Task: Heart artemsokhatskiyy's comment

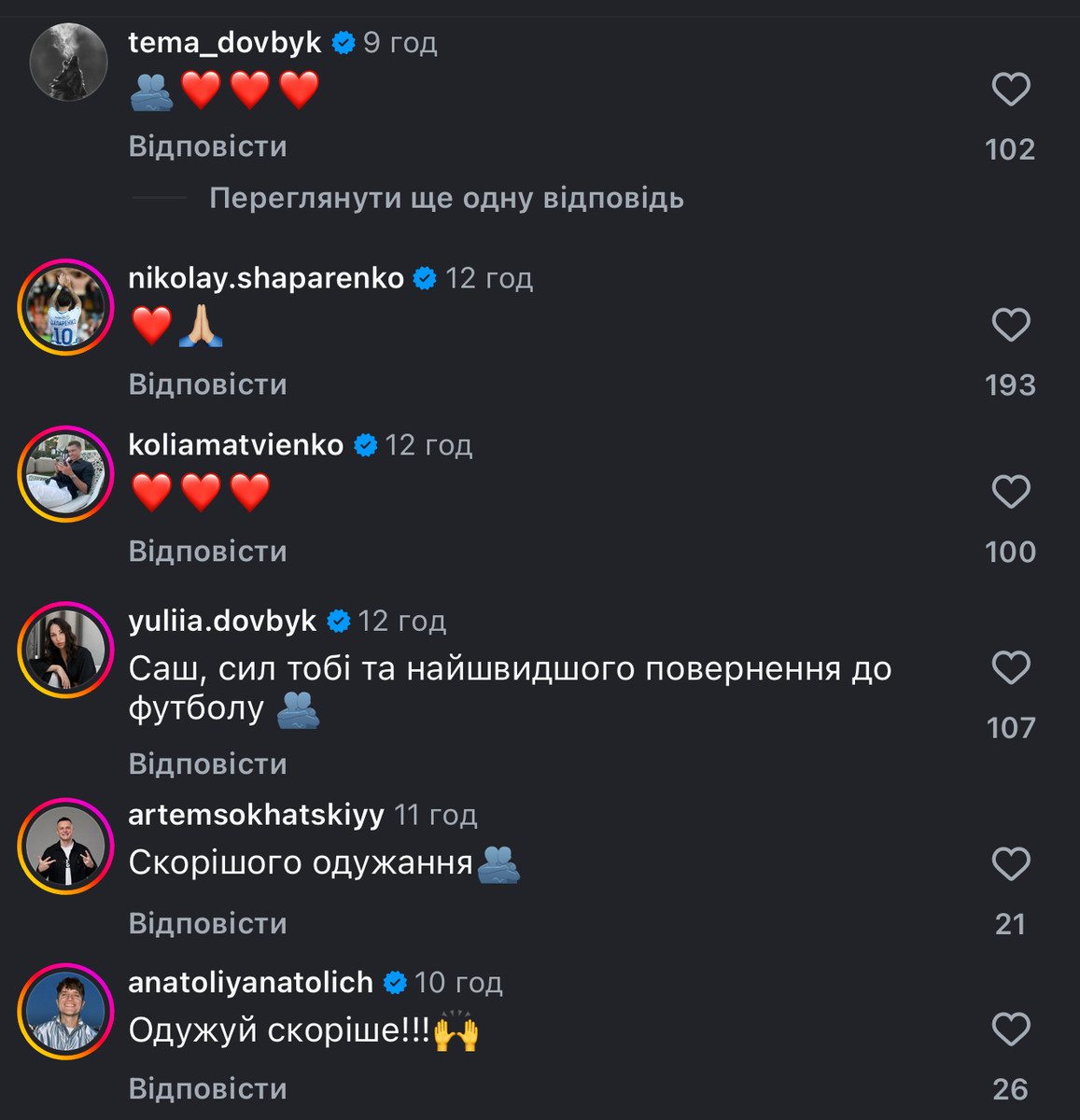Action: point(1010,863)
